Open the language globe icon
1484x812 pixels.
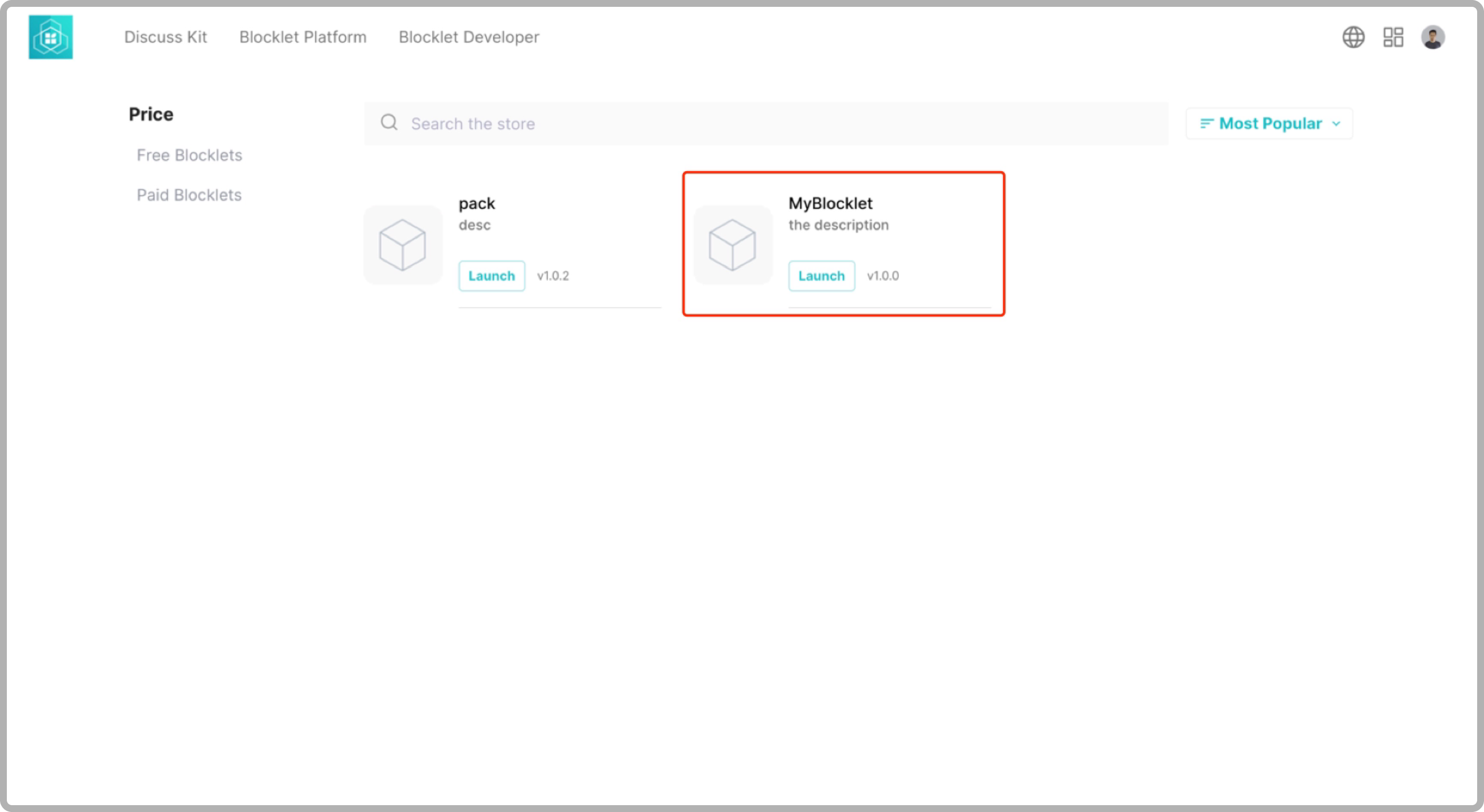point(1353,37)
